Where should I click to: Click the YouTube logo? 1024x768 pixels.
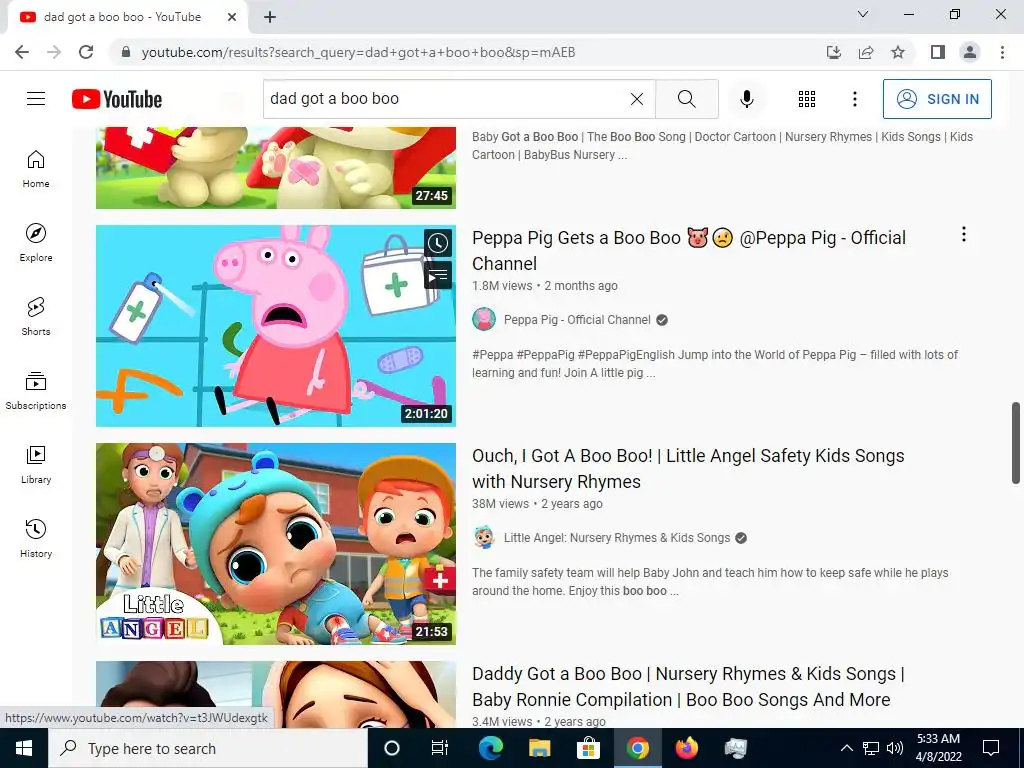coord(117,99)
